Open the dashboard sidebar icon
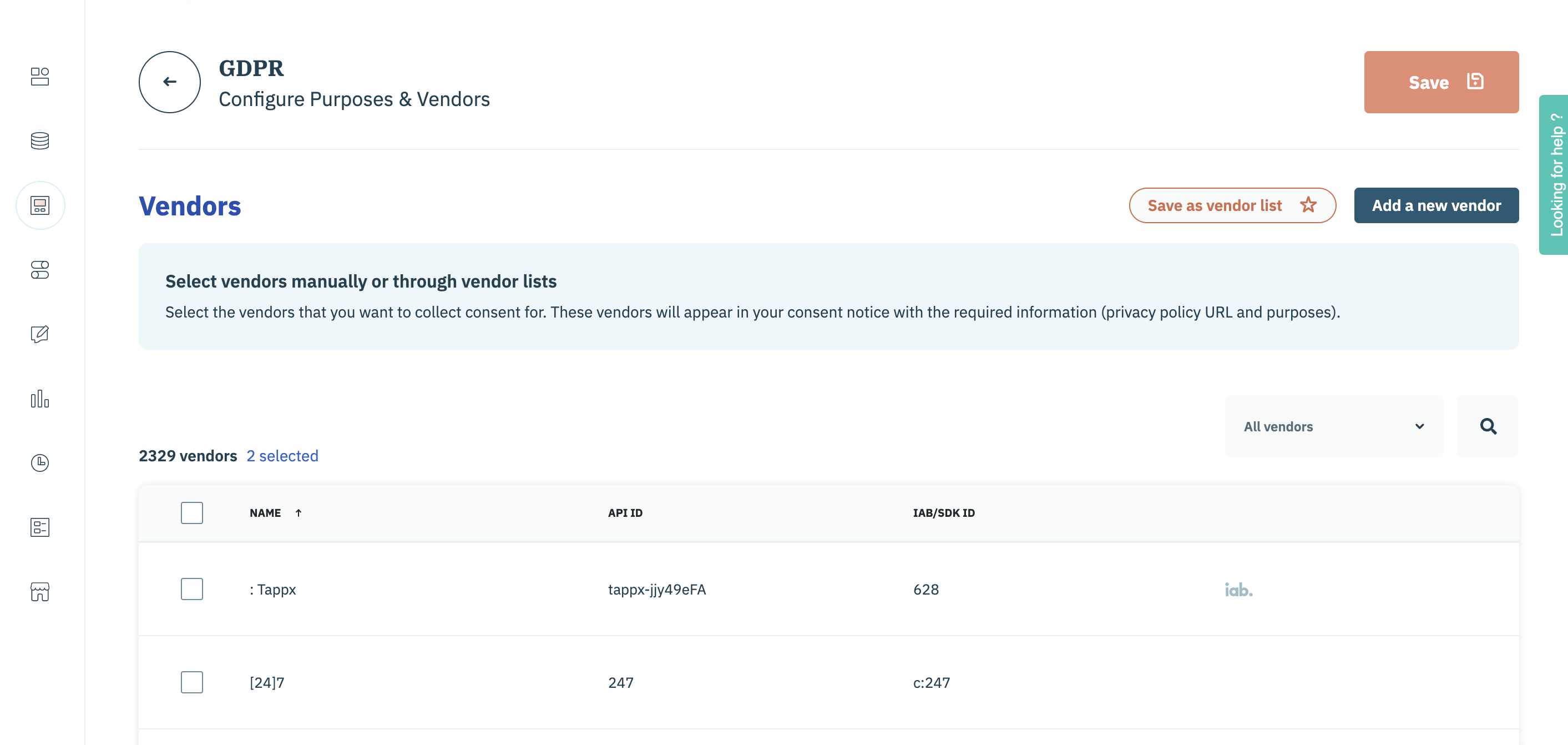1568x745 pixels. click(39, 76)
